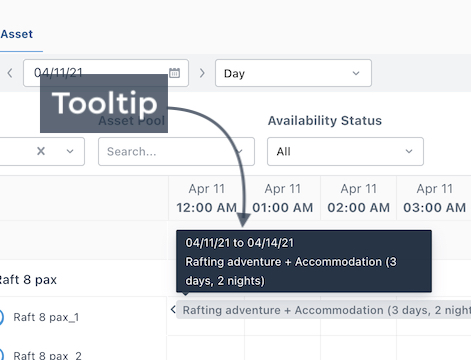471x360 pixels.
Task: Open calendar picker icon in date field
Action: tap(174, 73)
